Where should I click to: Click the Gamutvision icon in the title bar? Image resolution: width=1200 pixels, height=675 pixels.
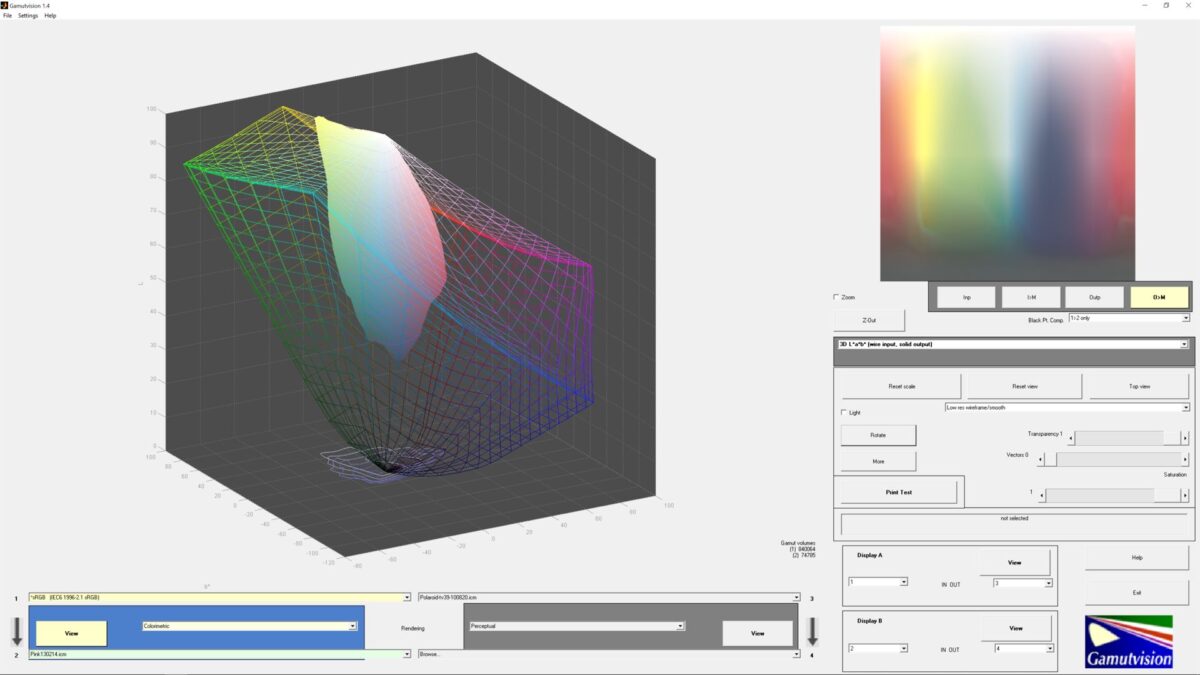[x=5, y=5]
